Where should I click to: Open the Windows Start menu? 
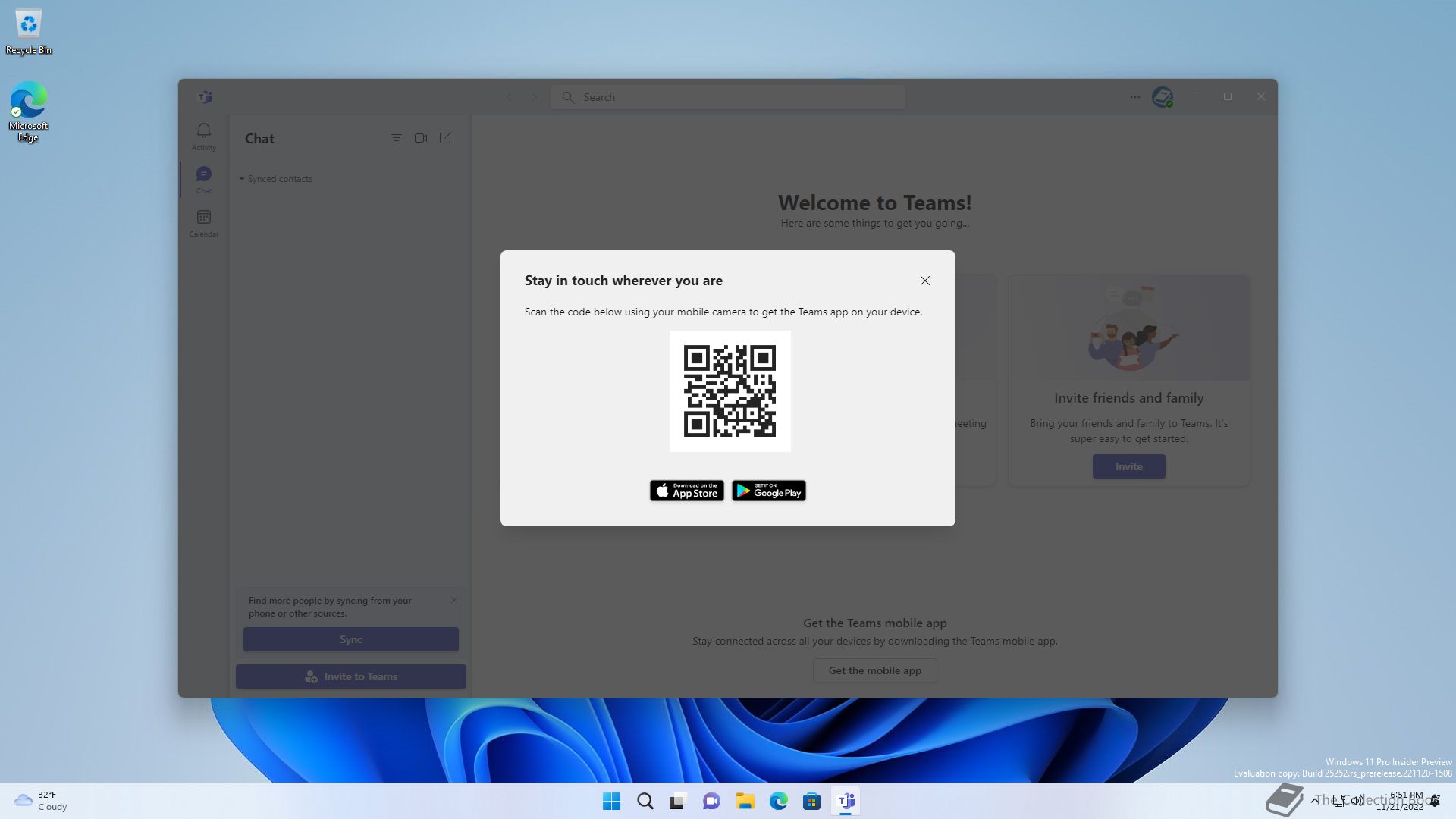[x=611, y=801]
